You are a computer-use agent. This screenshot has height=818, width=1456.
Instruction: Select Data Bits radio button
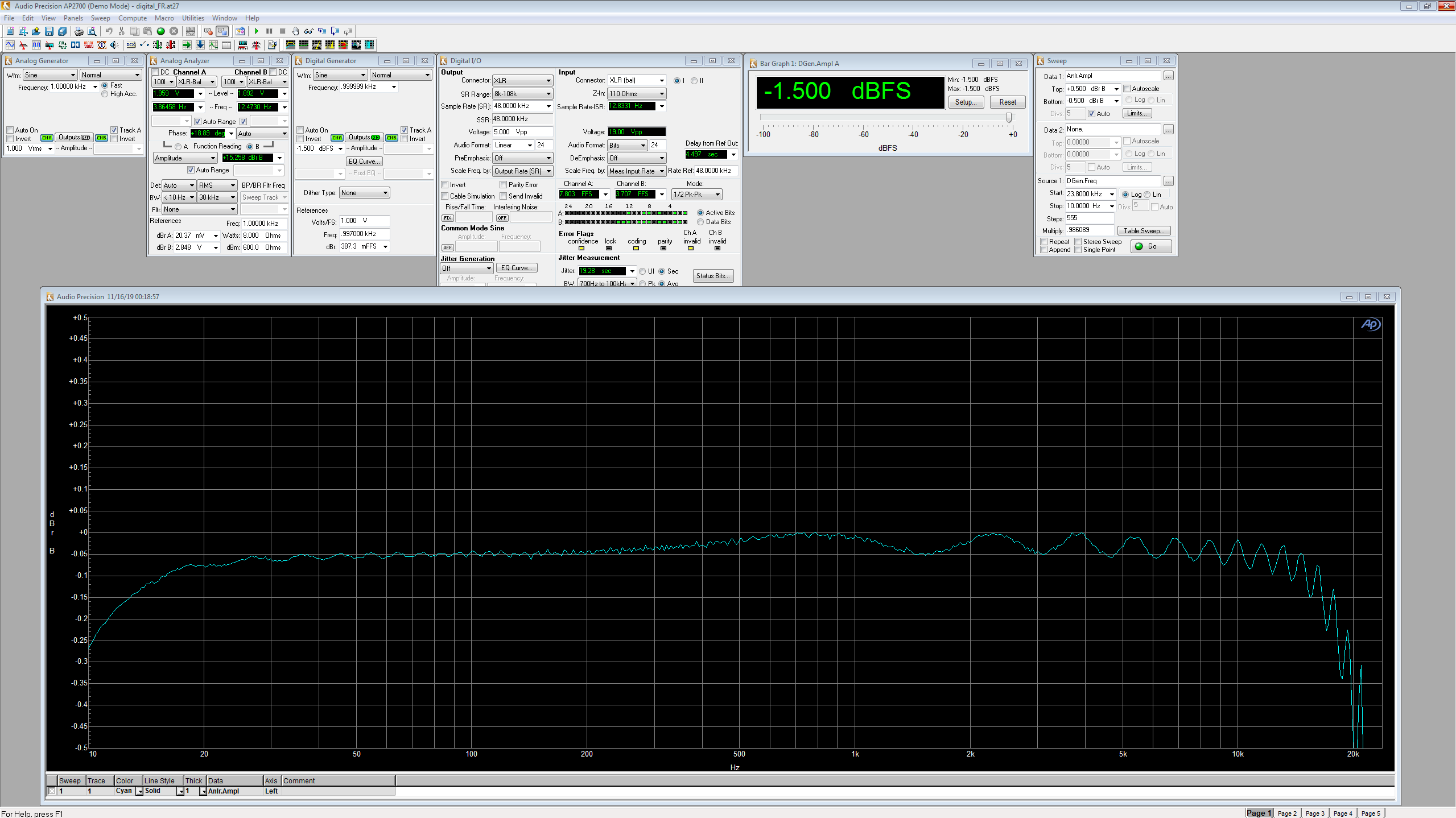click(x=700, y=222)
